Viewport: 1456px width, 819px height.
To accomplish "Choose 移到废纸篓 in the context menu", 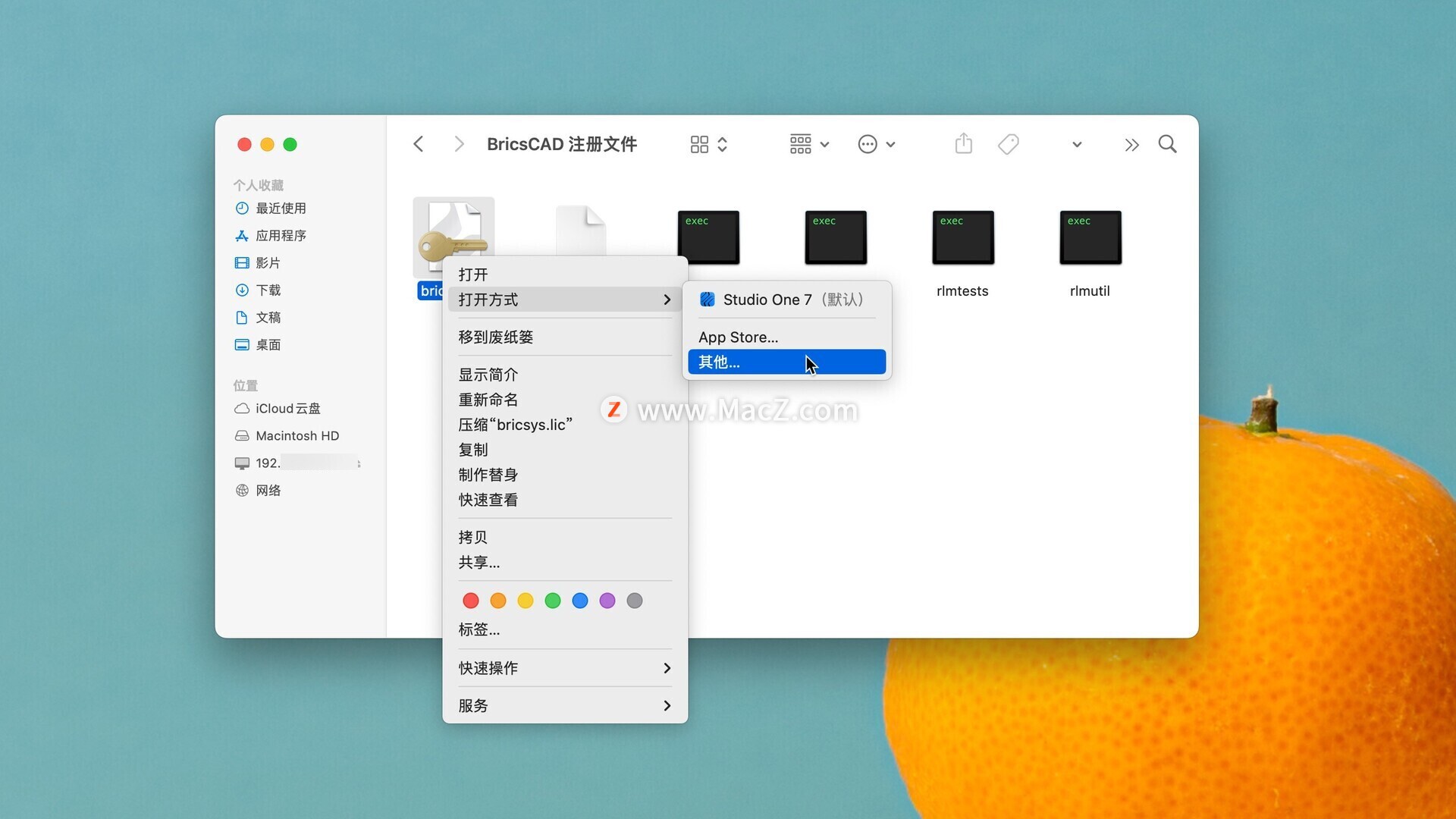I will pos(565,337).
